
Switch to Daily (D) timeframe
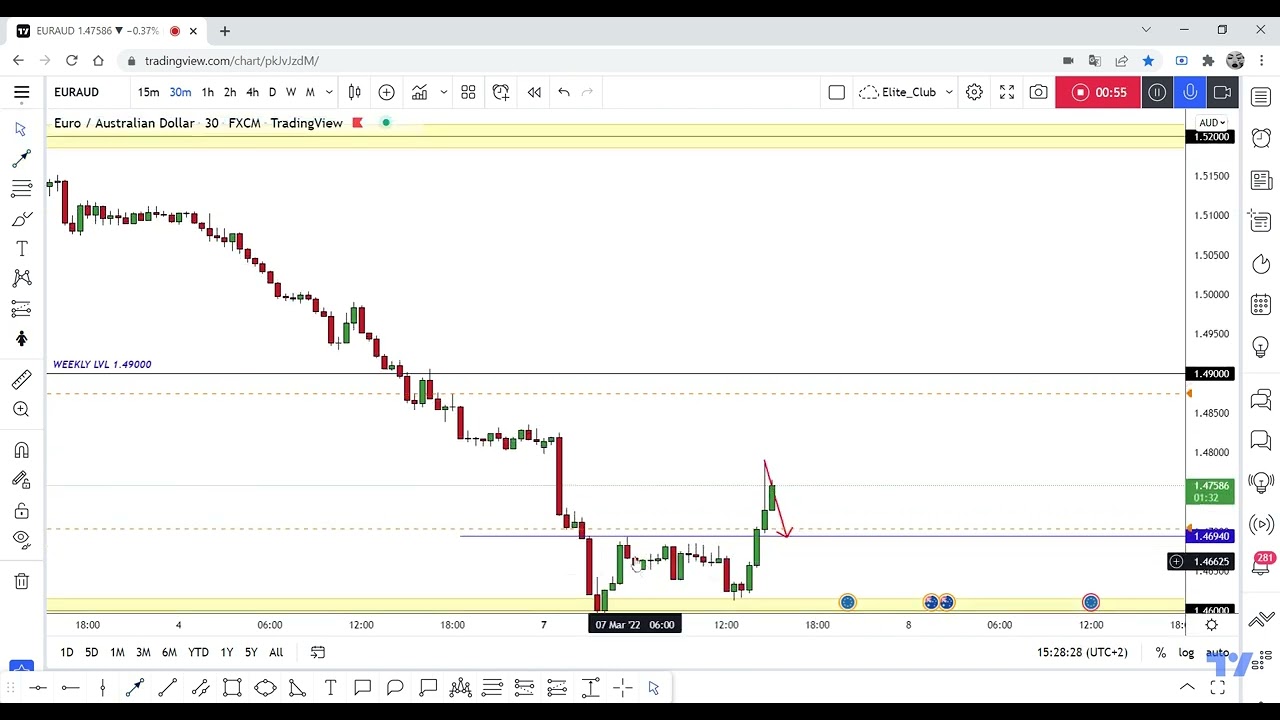[x=272, y=92]
